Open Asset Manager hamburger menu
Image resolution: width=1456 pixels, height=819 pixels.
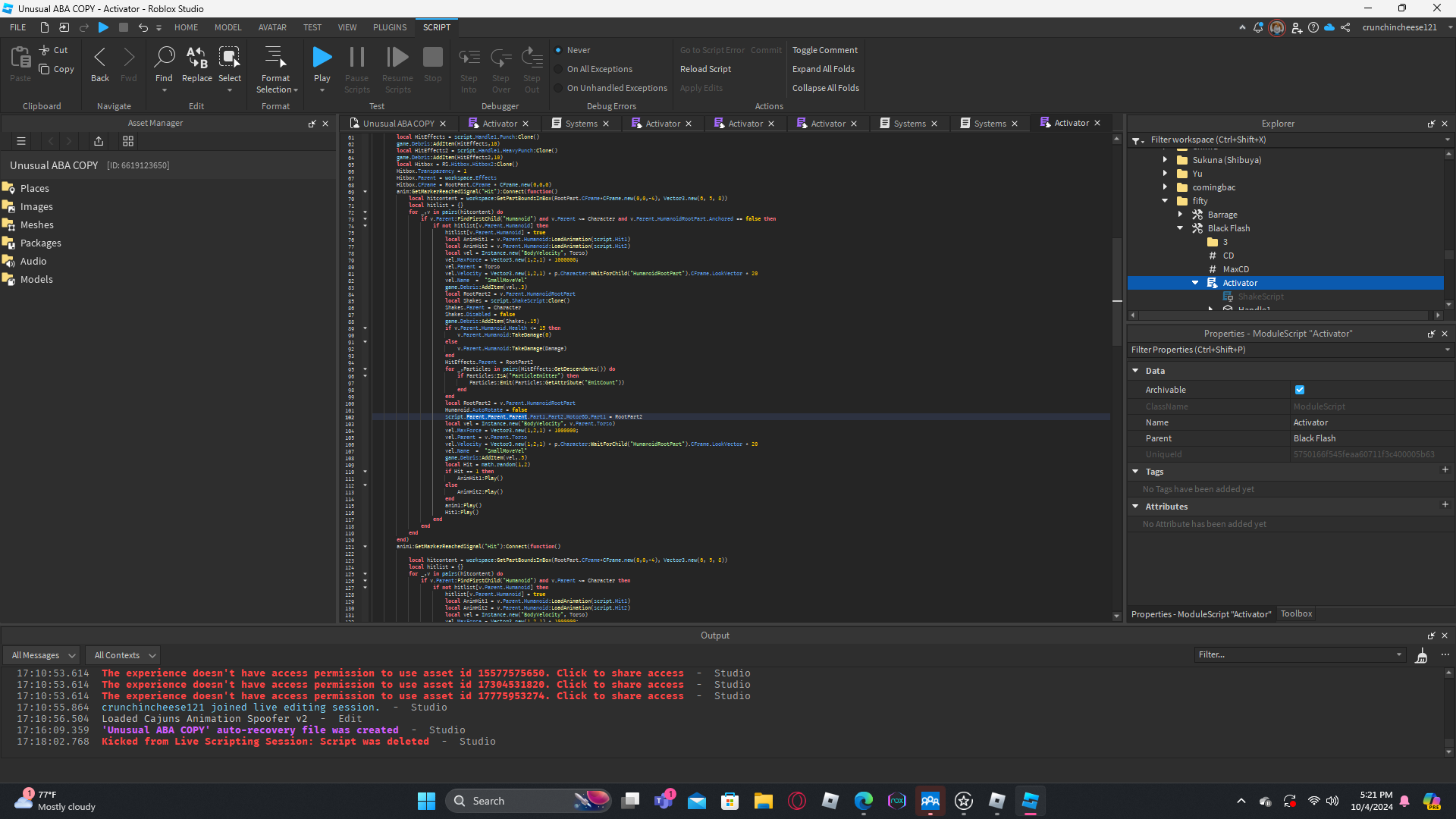click(21, 141)
